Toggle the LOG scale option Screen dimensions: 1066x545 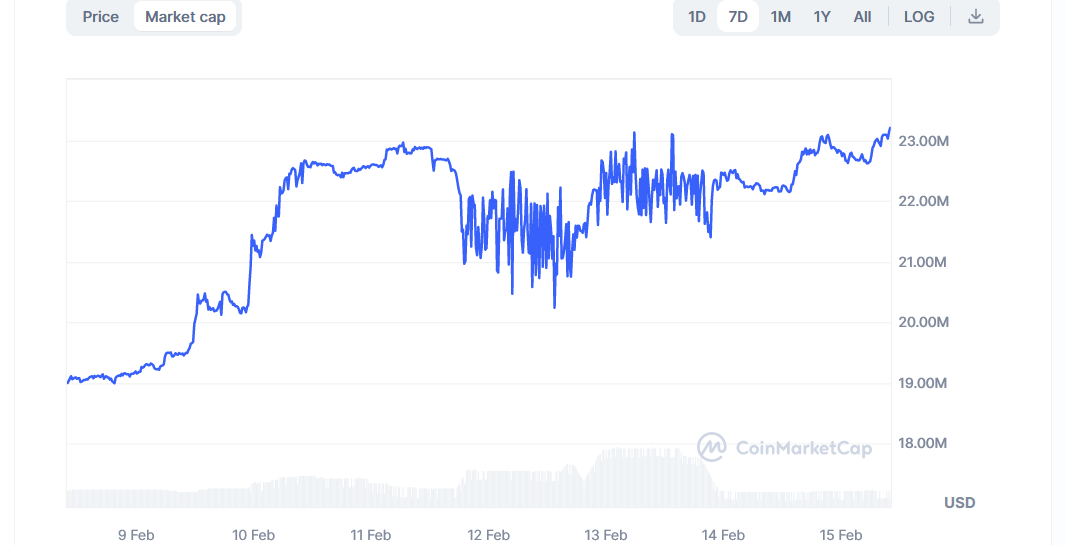(x=919, y=17)
